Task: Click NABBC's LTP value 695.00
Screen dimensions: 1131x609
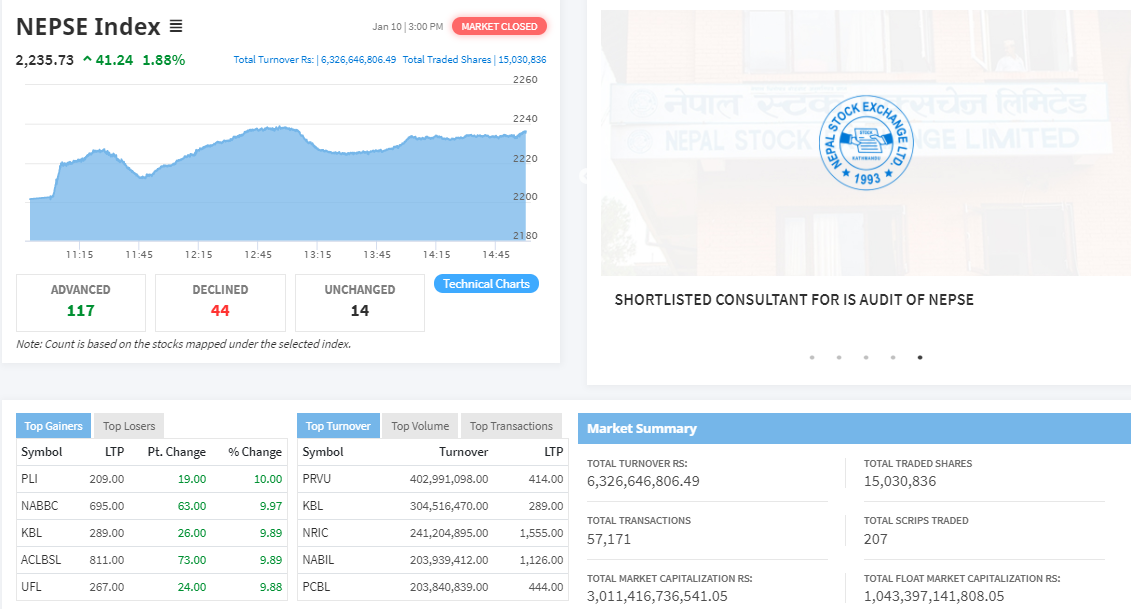Action: (107, 506)
